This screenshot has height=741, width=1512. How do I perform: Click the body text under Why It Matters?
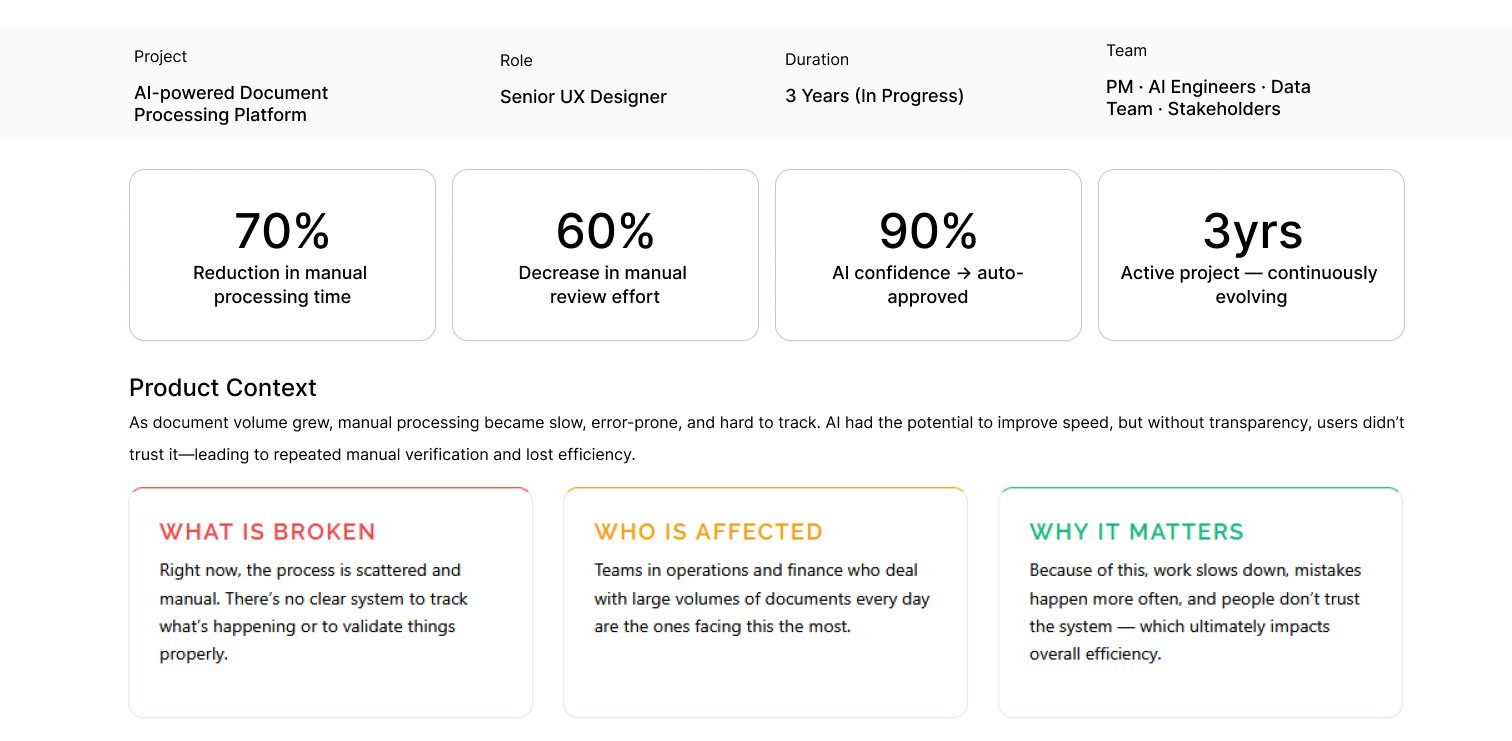coord(1195,612)
